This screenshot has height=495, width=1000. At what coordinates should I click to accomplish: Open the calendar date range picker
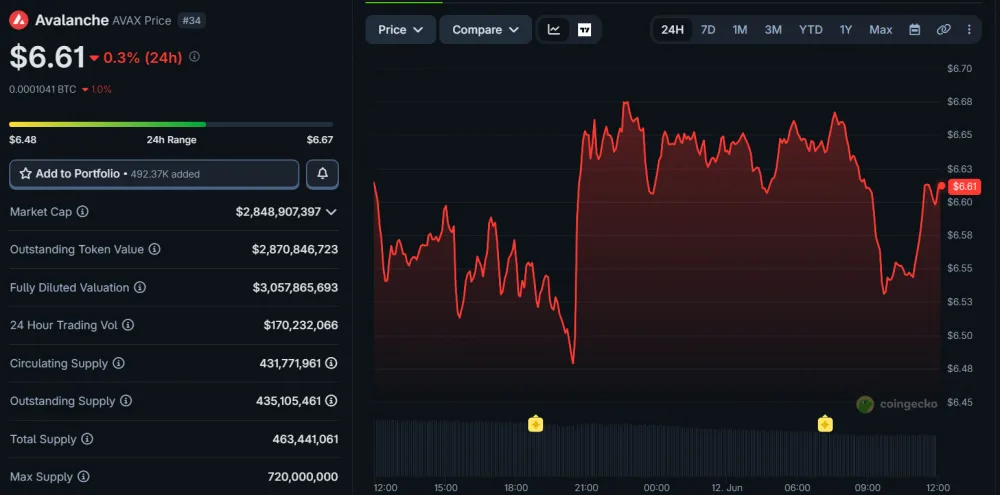click(x=915, y=30)
